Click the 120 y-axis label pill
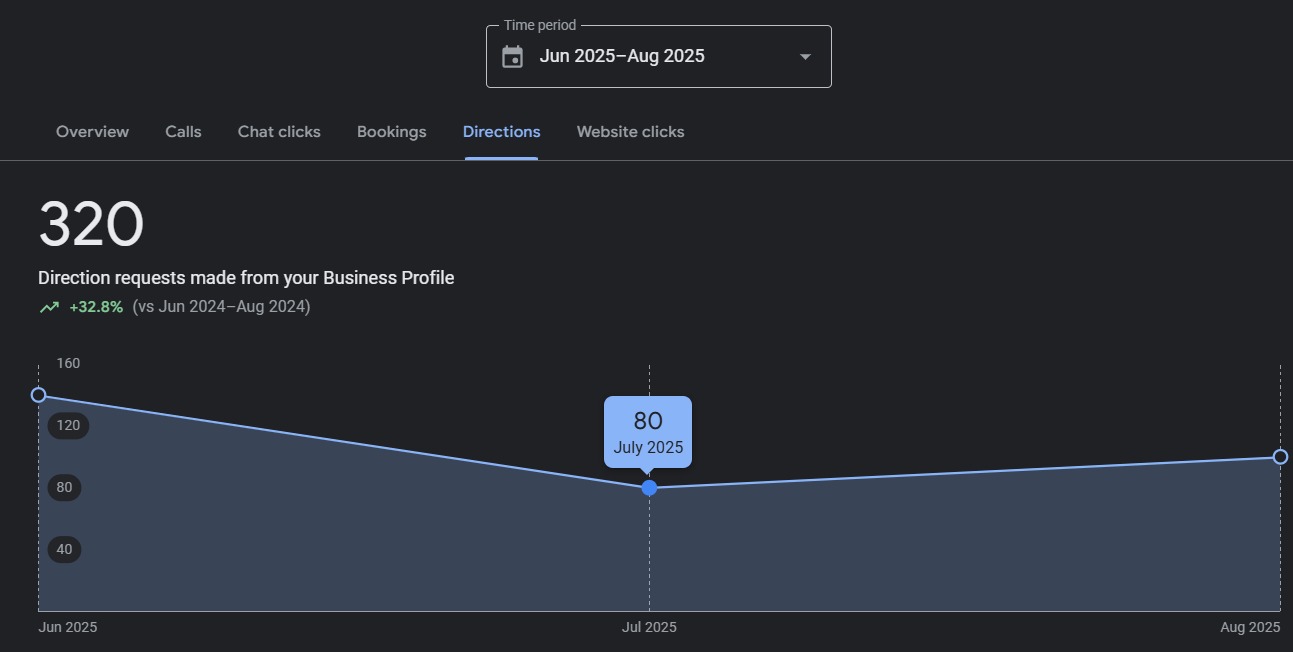Viewport: 1293px width, 652px height. click(68, 426)
